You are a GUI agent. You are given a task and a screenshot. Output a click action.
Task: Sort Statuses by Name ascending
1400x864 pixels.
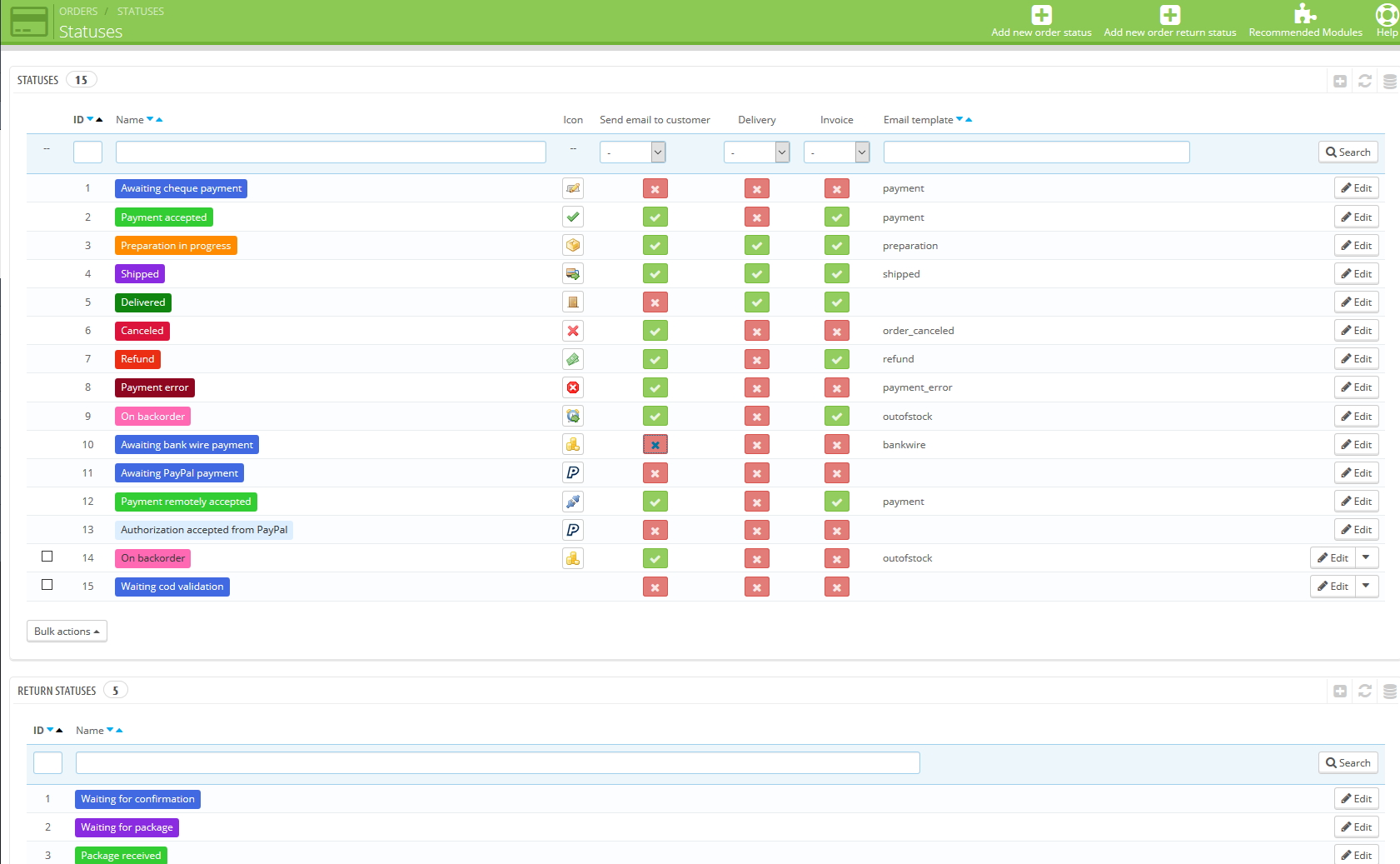[x=159, y=119]
